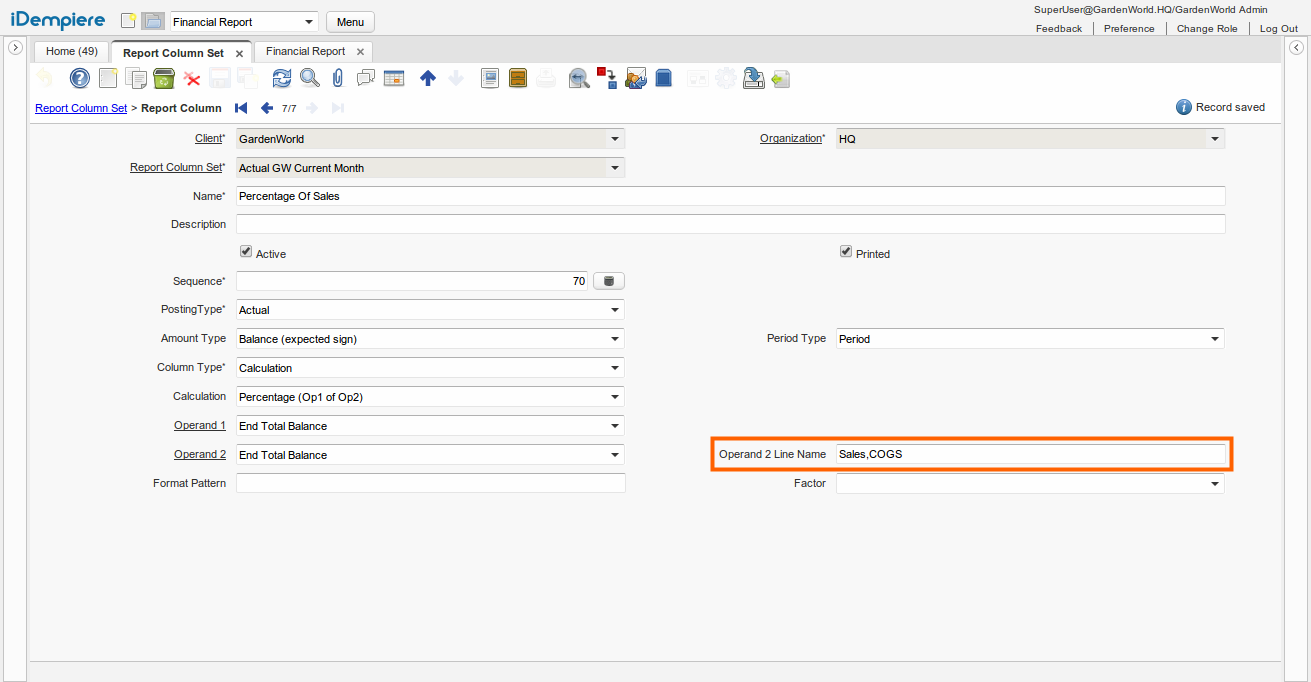The height and width of the screenshot is (682, 1311).
Task: Open the Period Type dropdown
Action: pyautogui.click(x=1213, y=338)
